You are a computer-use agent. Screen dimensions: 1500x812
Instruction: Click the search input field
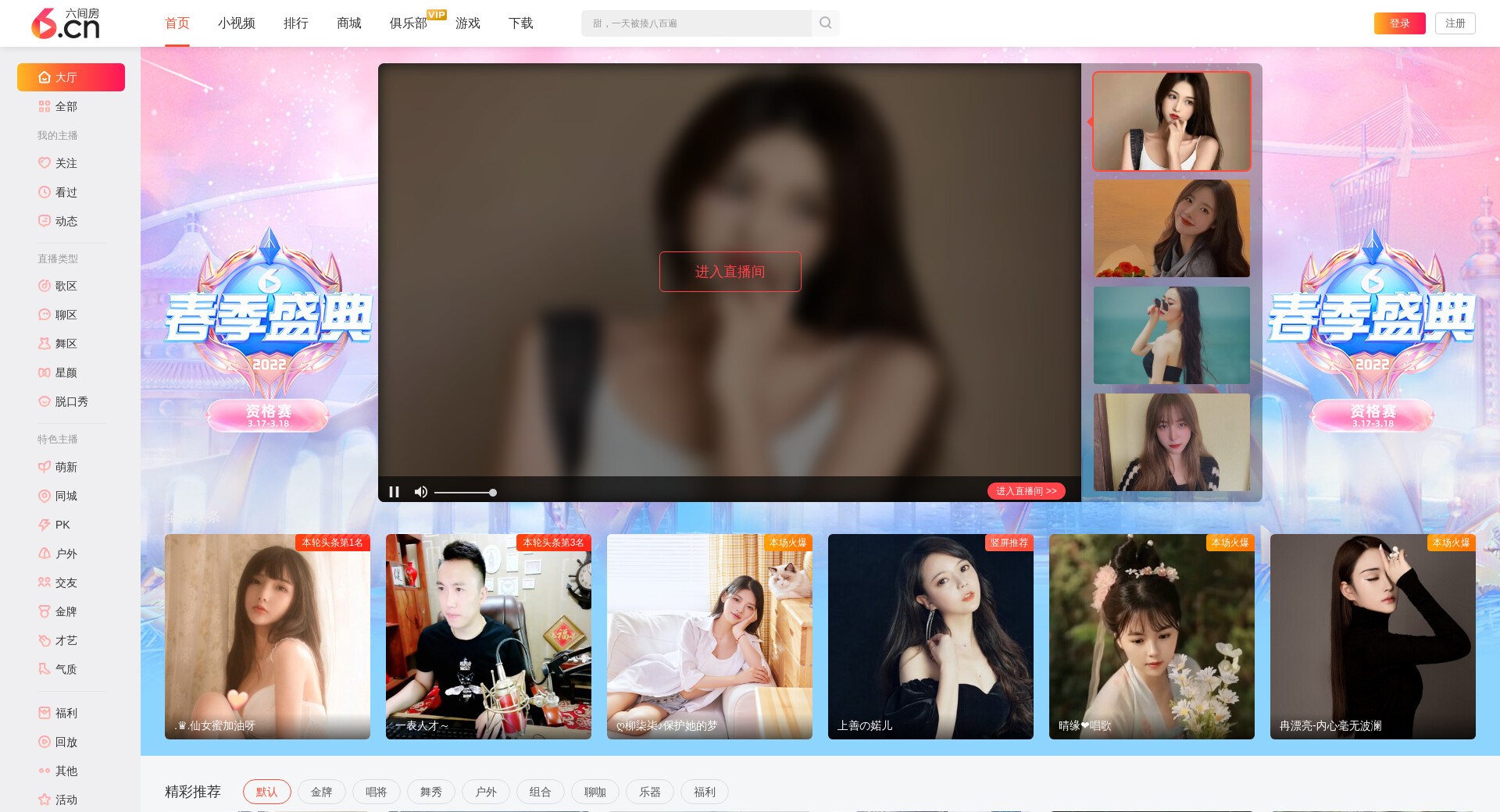coord(695,23)
